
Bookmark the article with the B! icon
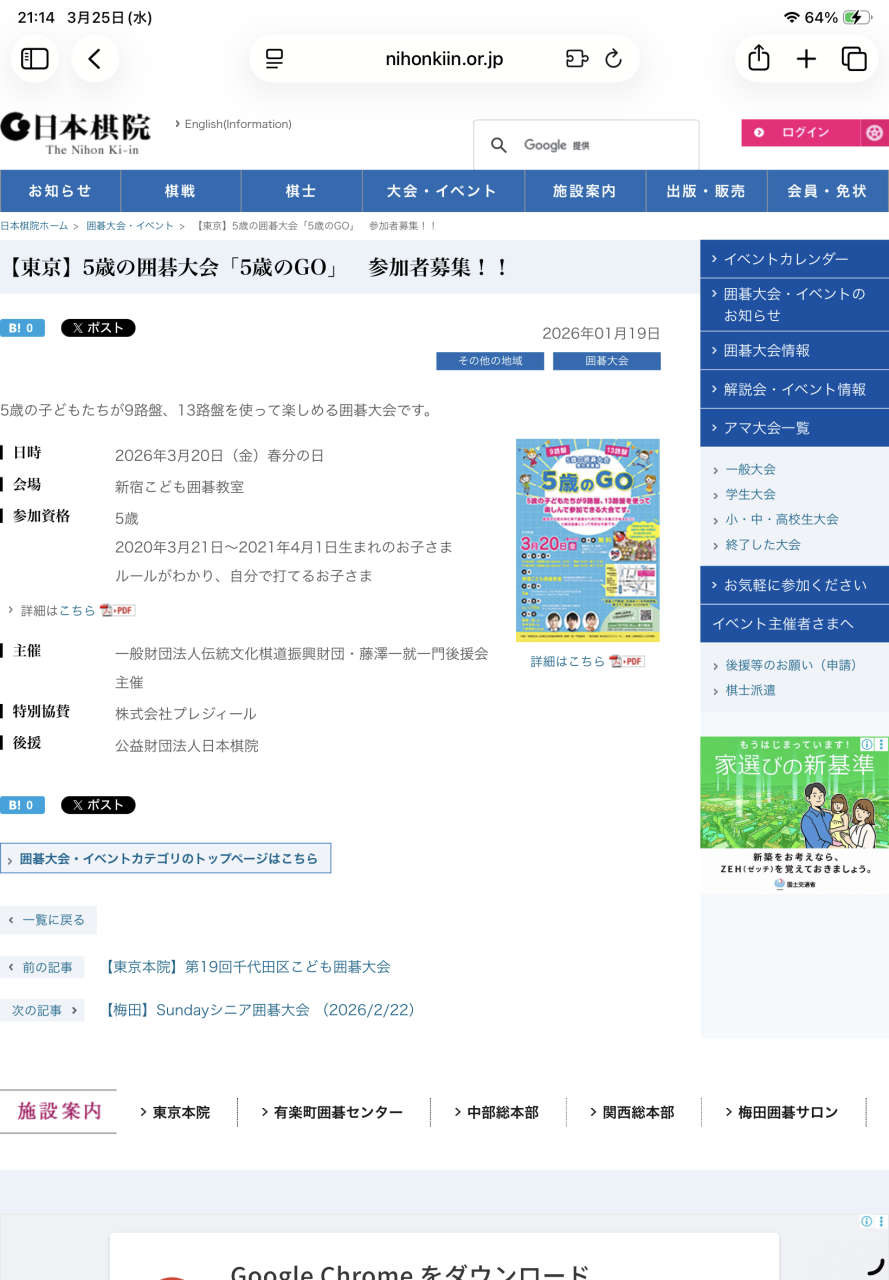[22, 326]
